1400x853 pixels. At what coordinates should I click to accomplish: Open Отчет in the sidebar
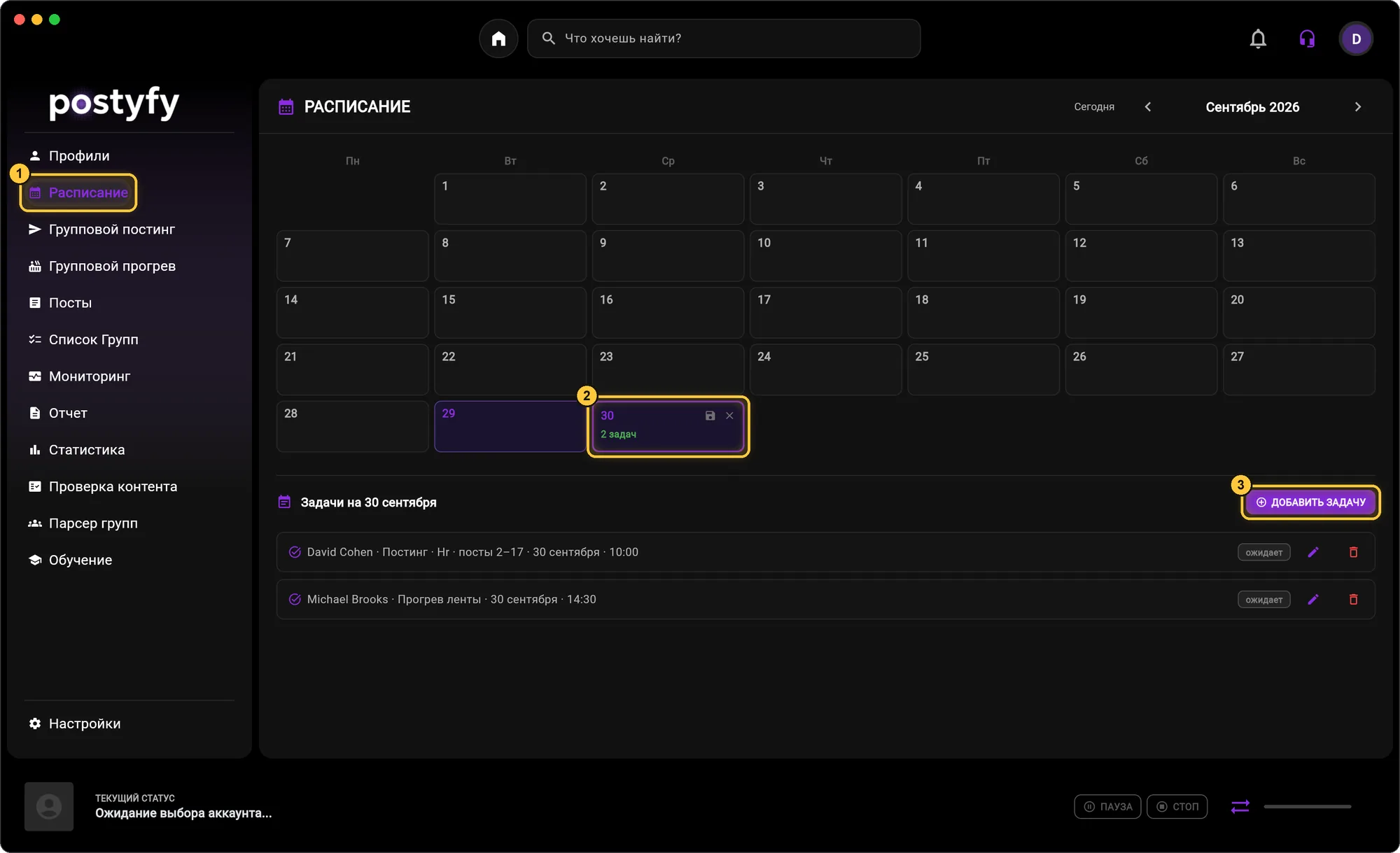(x=58, y=413)
